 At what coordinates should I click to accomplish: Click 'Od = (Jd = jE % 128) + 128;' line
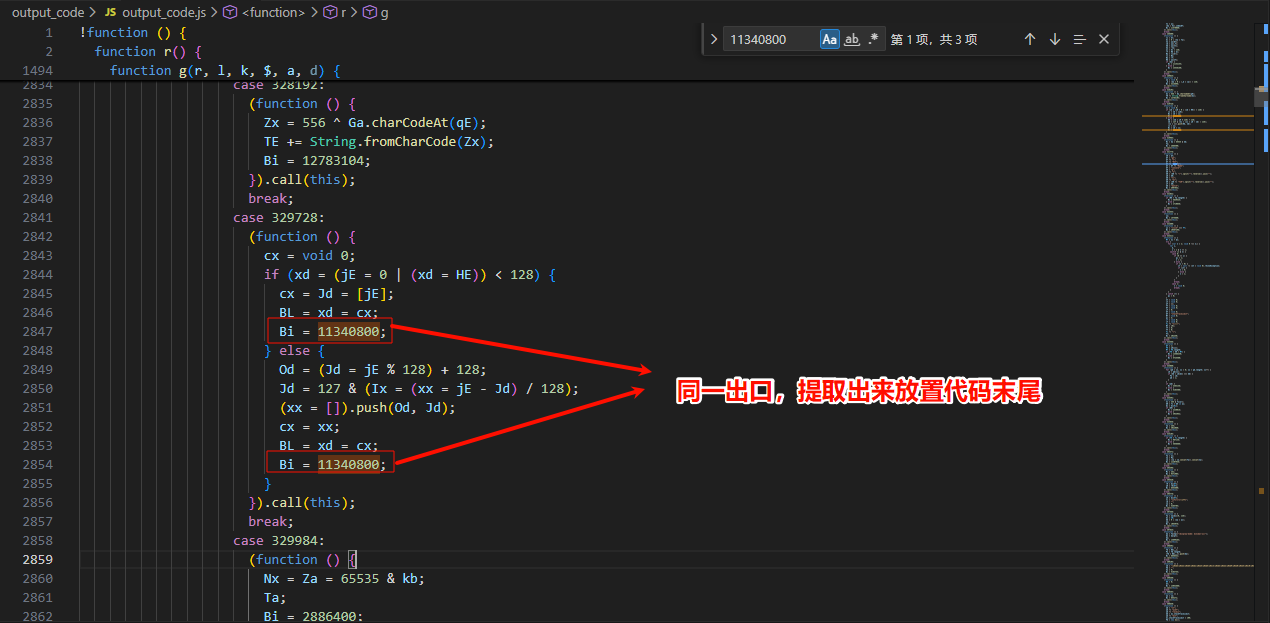click(383, 369)
